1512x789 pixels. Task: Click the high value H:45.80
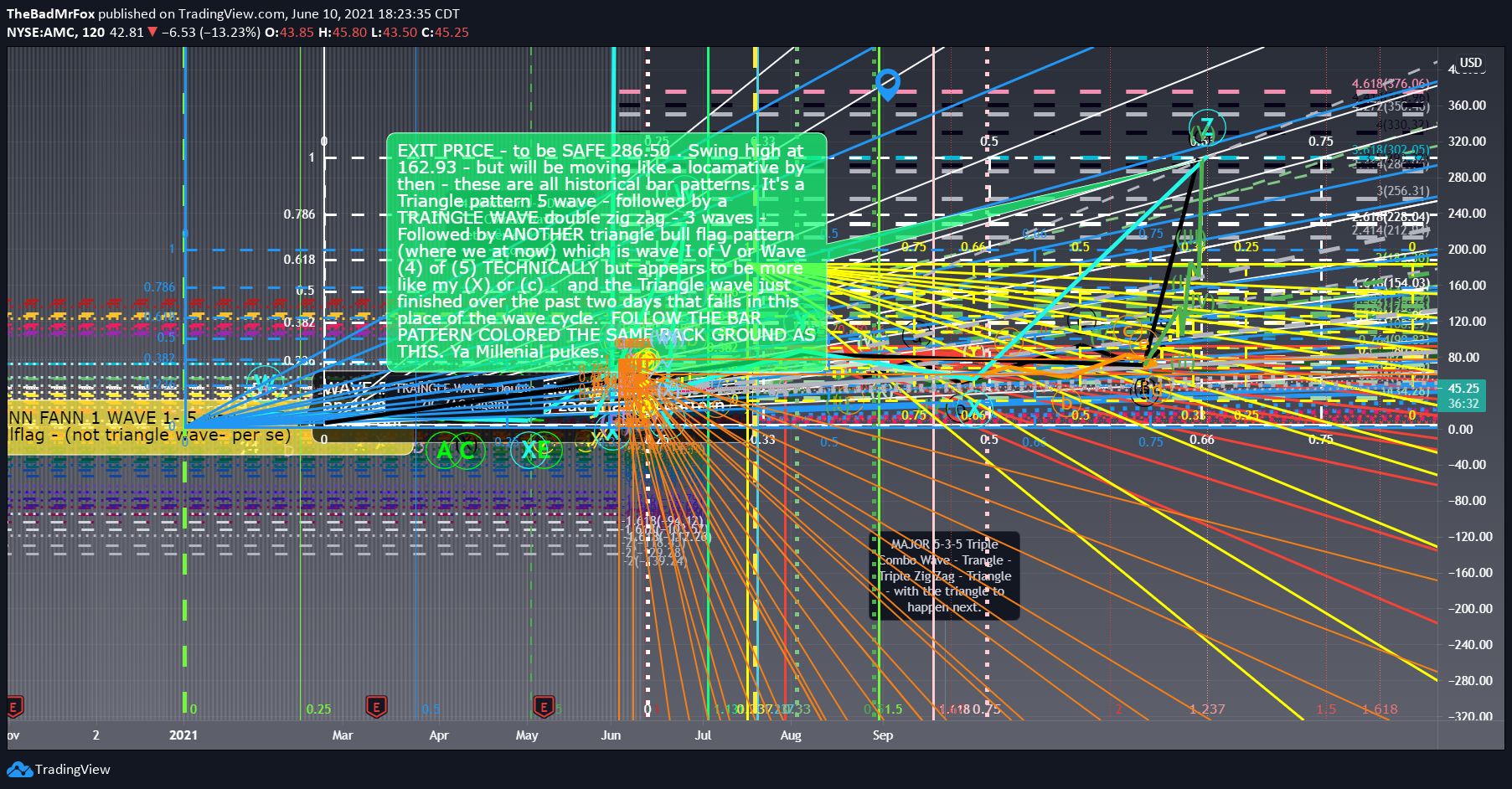[343, 32]
